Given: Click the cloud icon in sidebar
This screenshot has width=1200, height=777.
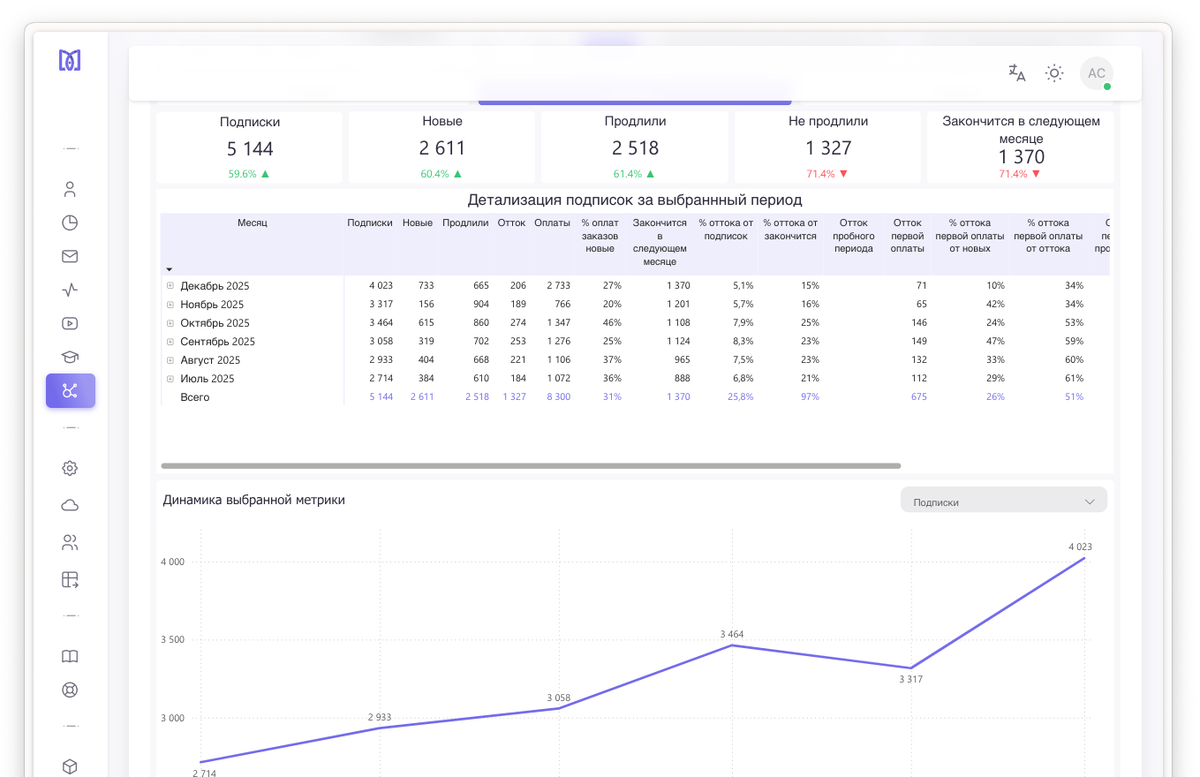Looking at the screenshot, I should coord(70,505).
